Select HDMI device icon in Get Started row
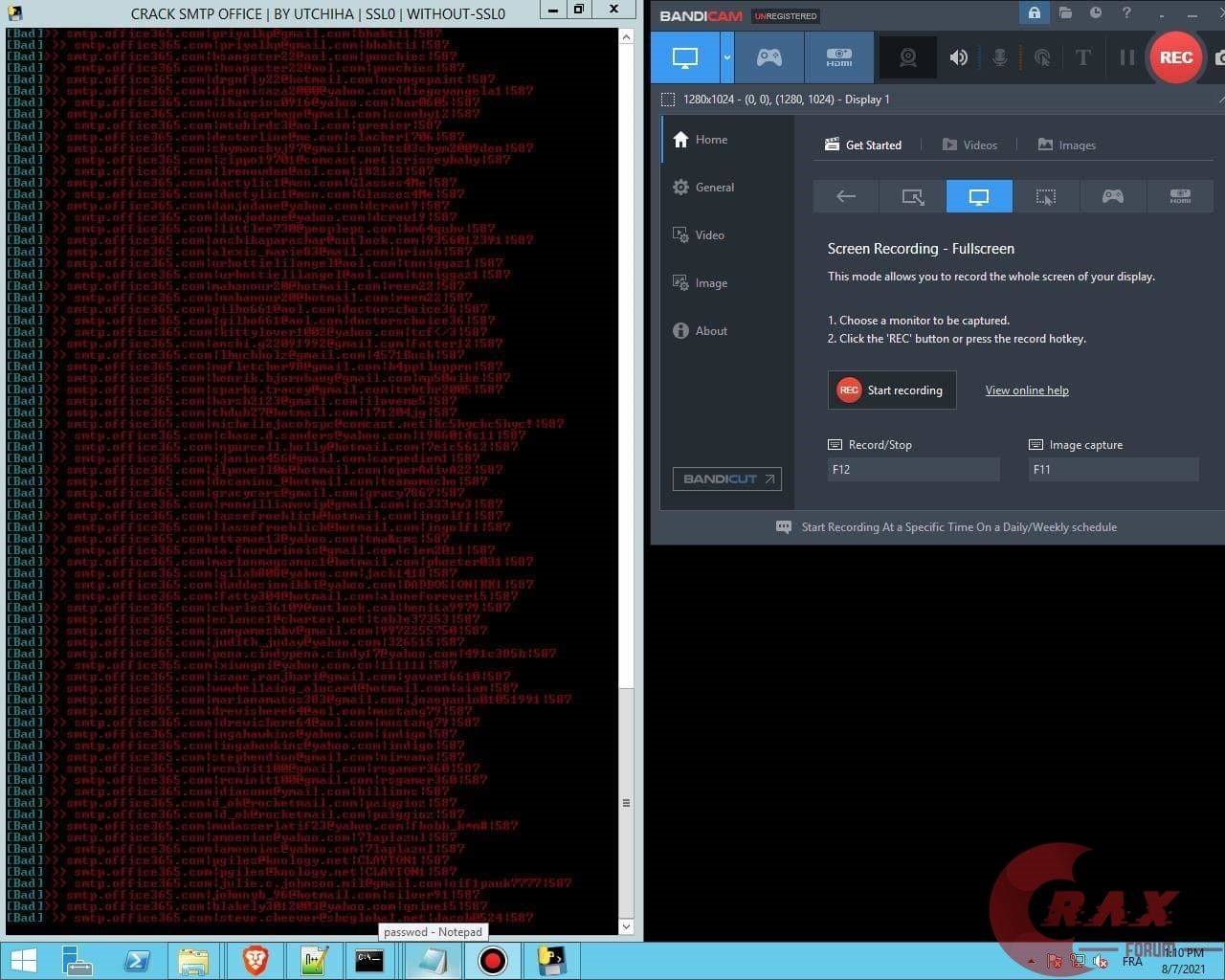This screenshot has width=1225, height=980. [1180, 196]
